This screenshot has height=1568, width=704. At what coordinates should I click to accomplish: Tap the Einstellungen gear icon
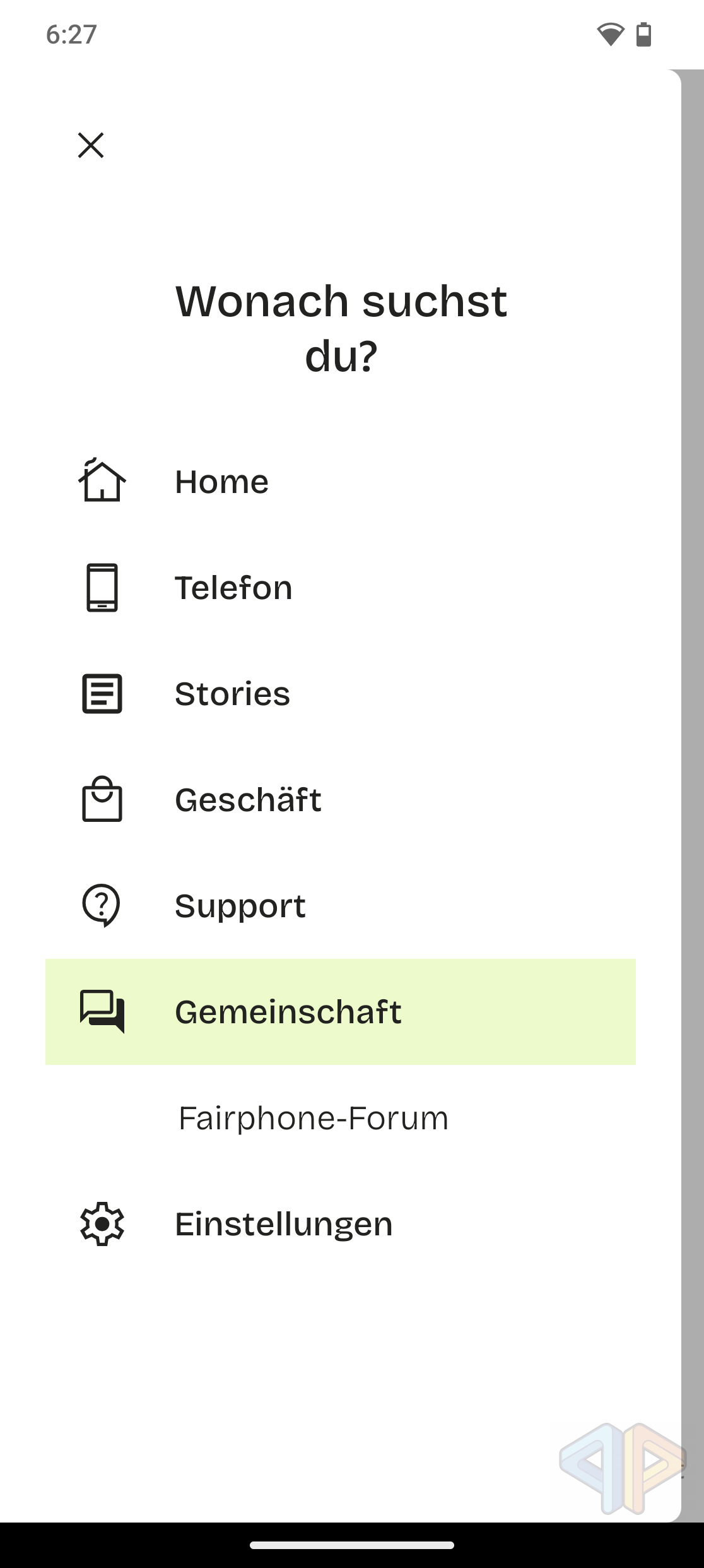pyautogui.click(x=102, y=1224)
